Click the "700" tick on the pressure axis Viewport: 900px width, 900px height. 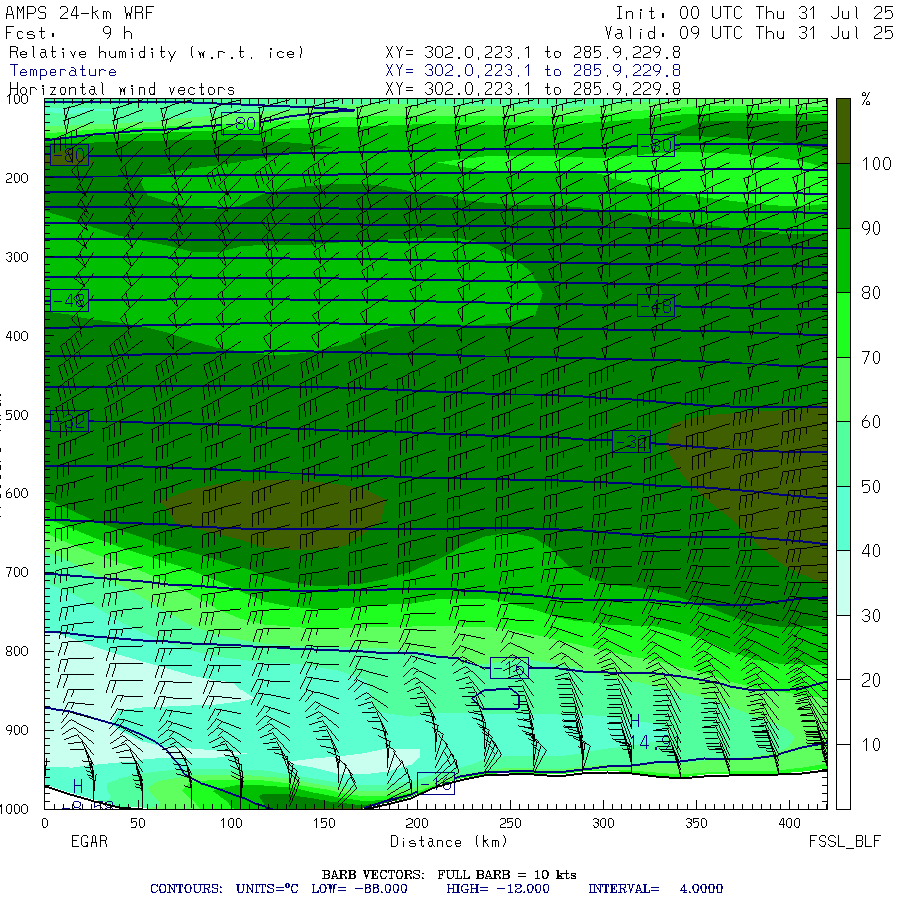click(17, 572)
